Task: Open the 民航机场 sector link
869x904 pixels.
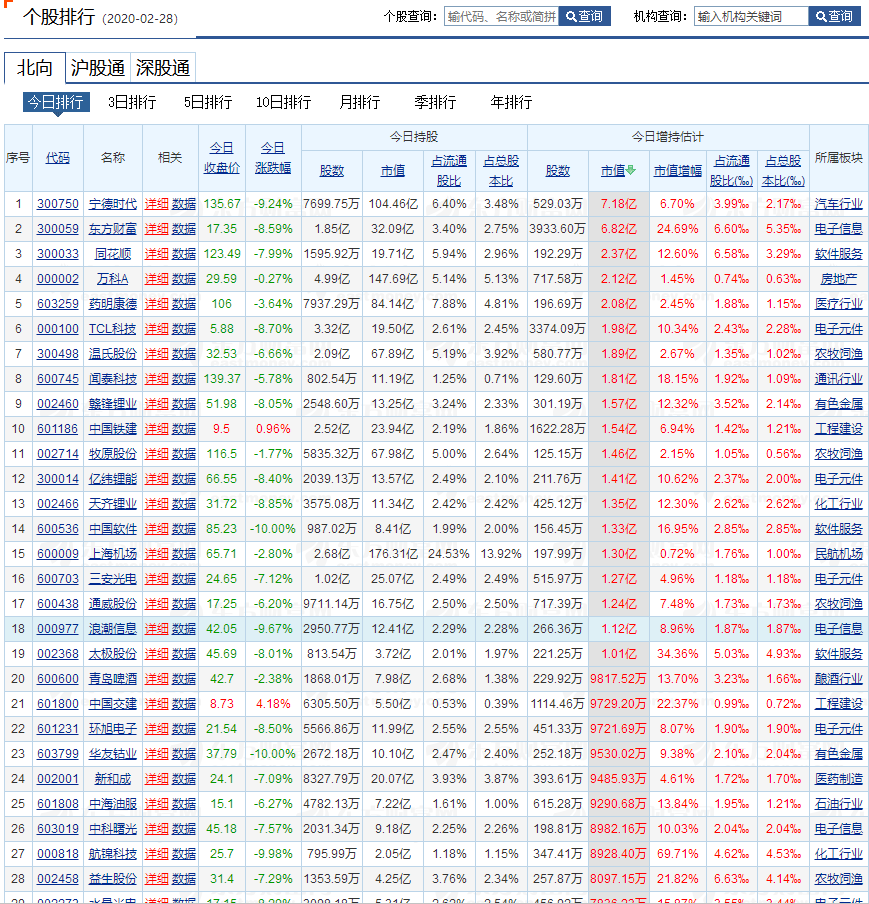Action: pyautogui.click(x=838, y=553)
